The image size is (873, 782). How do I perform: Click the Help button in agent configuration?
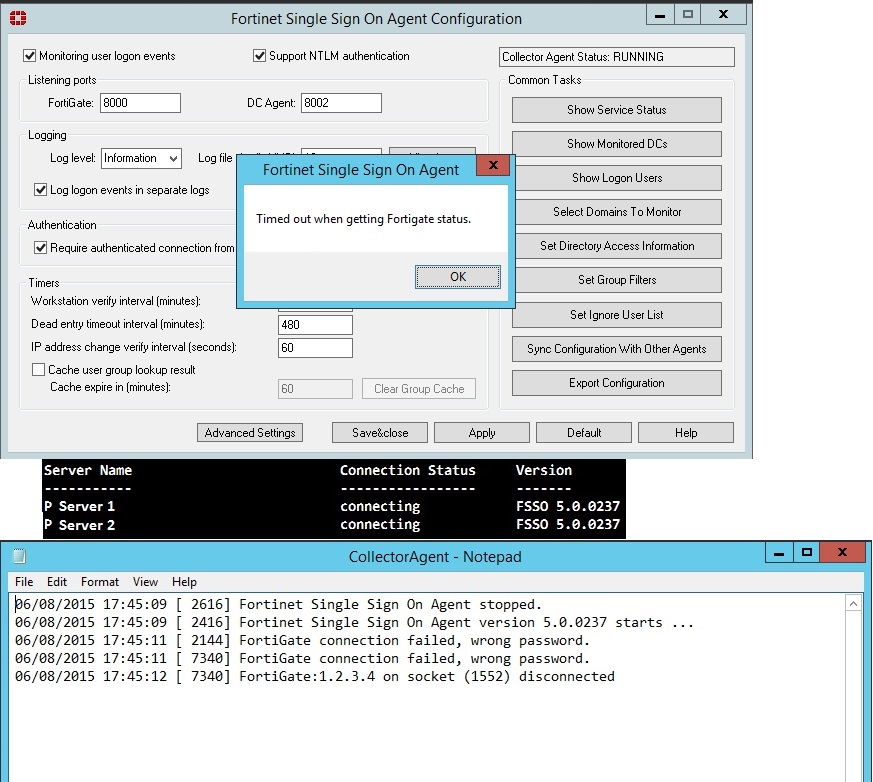(x=686, y=432)
